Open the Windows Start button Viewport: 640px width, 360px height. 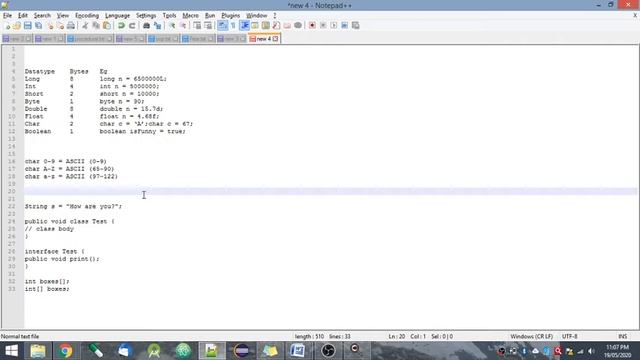[x=11, y=351]
